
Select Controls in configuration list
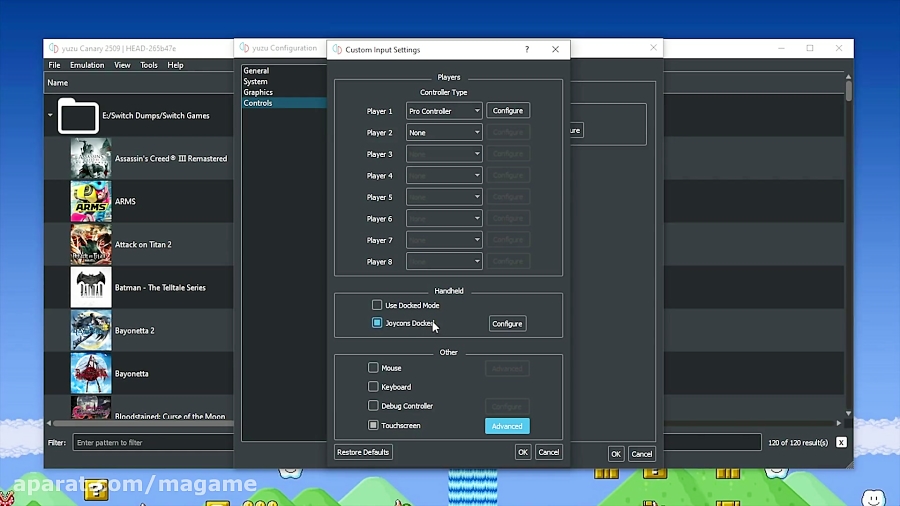pyautogui.click(x=284, y=103)
